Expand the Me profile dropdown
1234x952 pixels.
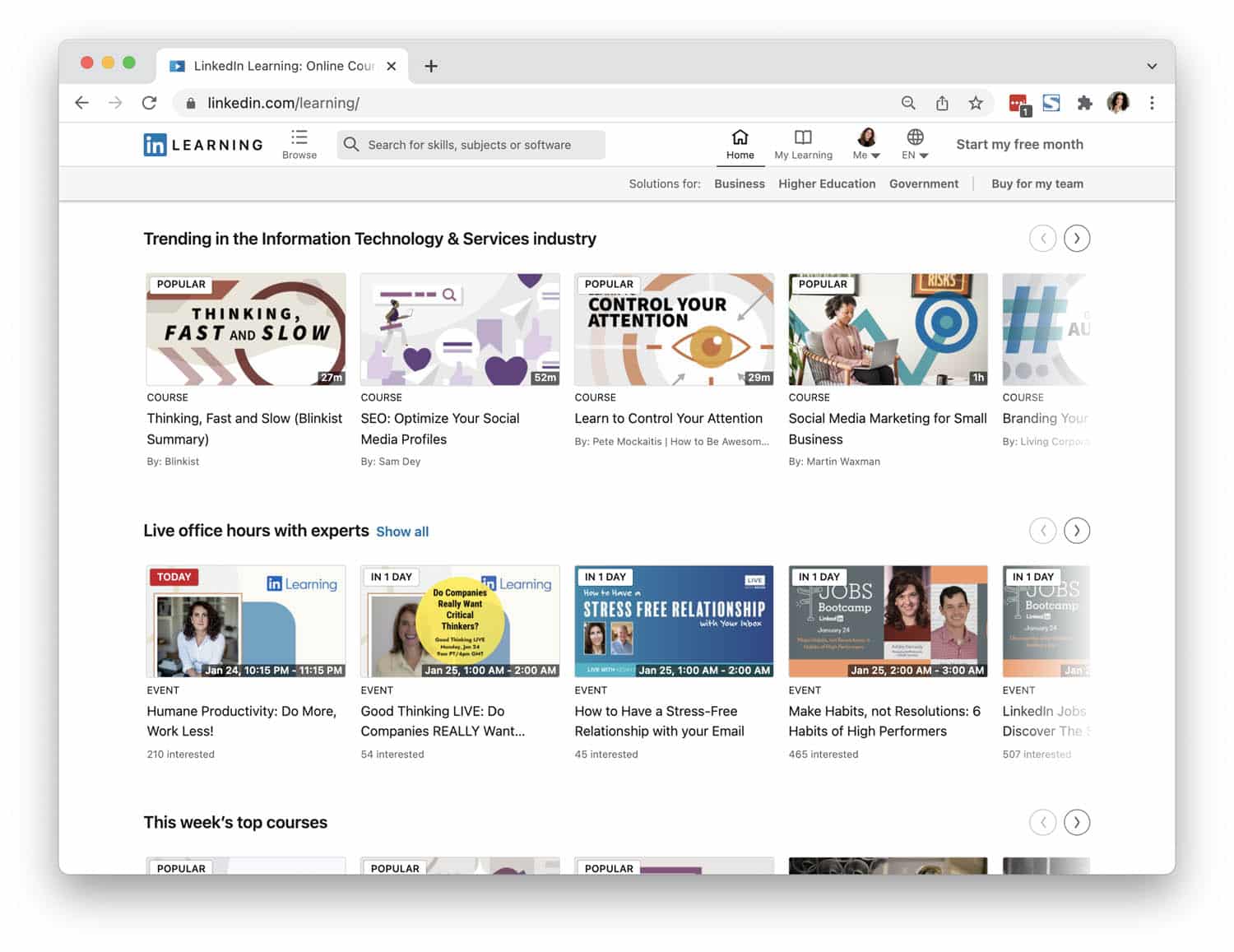pyautogui.click(x=866, y=144)
